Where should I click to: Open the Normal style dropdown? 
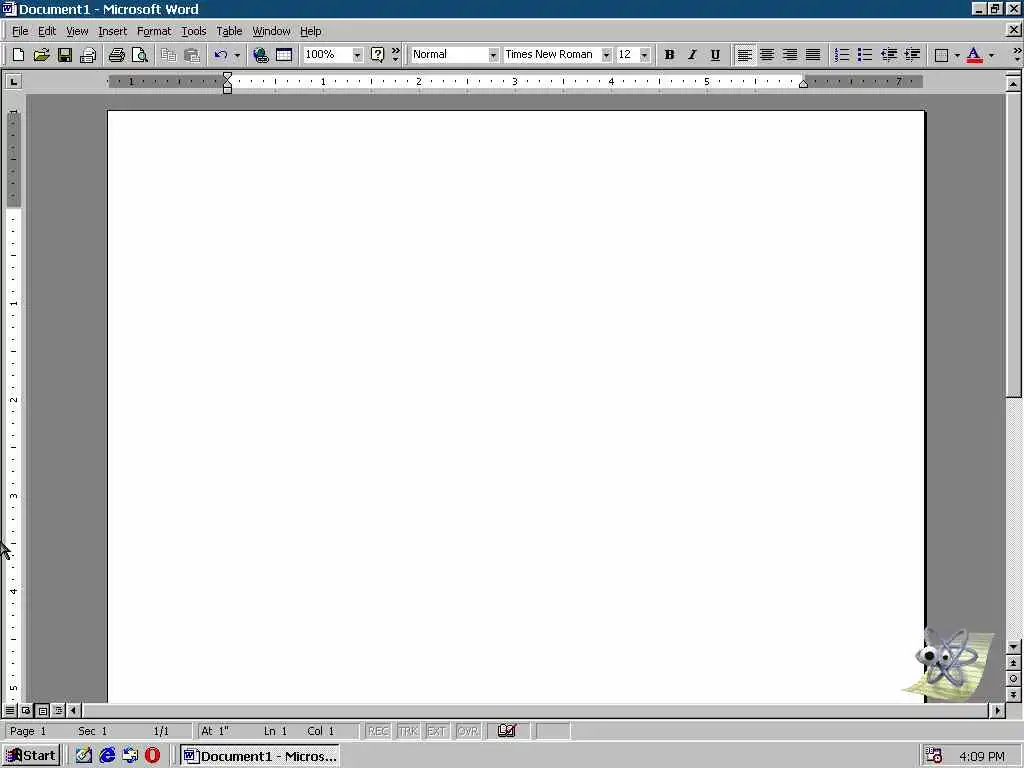[493, 55]
